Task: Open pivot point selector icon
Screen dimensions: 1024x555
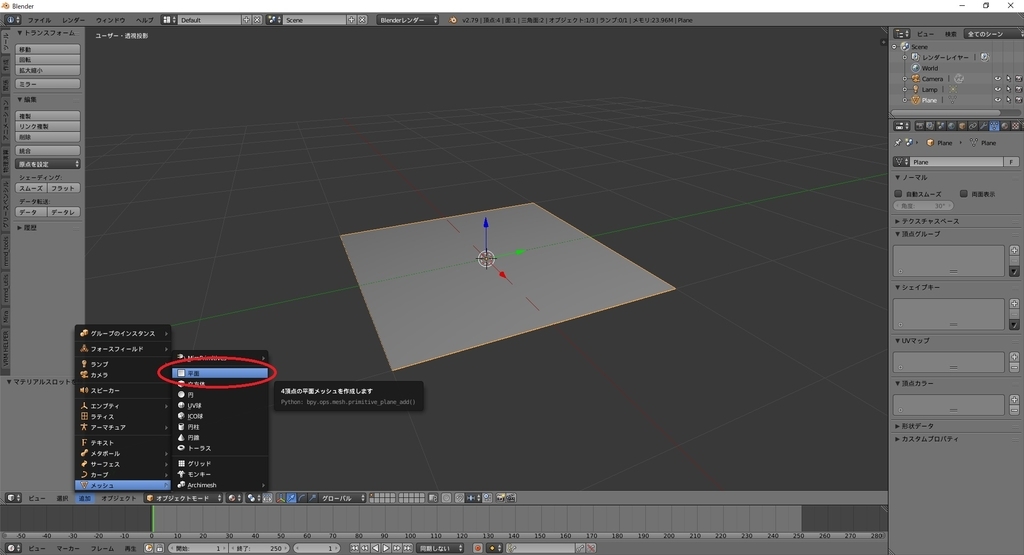Action: tap(253, 498)
